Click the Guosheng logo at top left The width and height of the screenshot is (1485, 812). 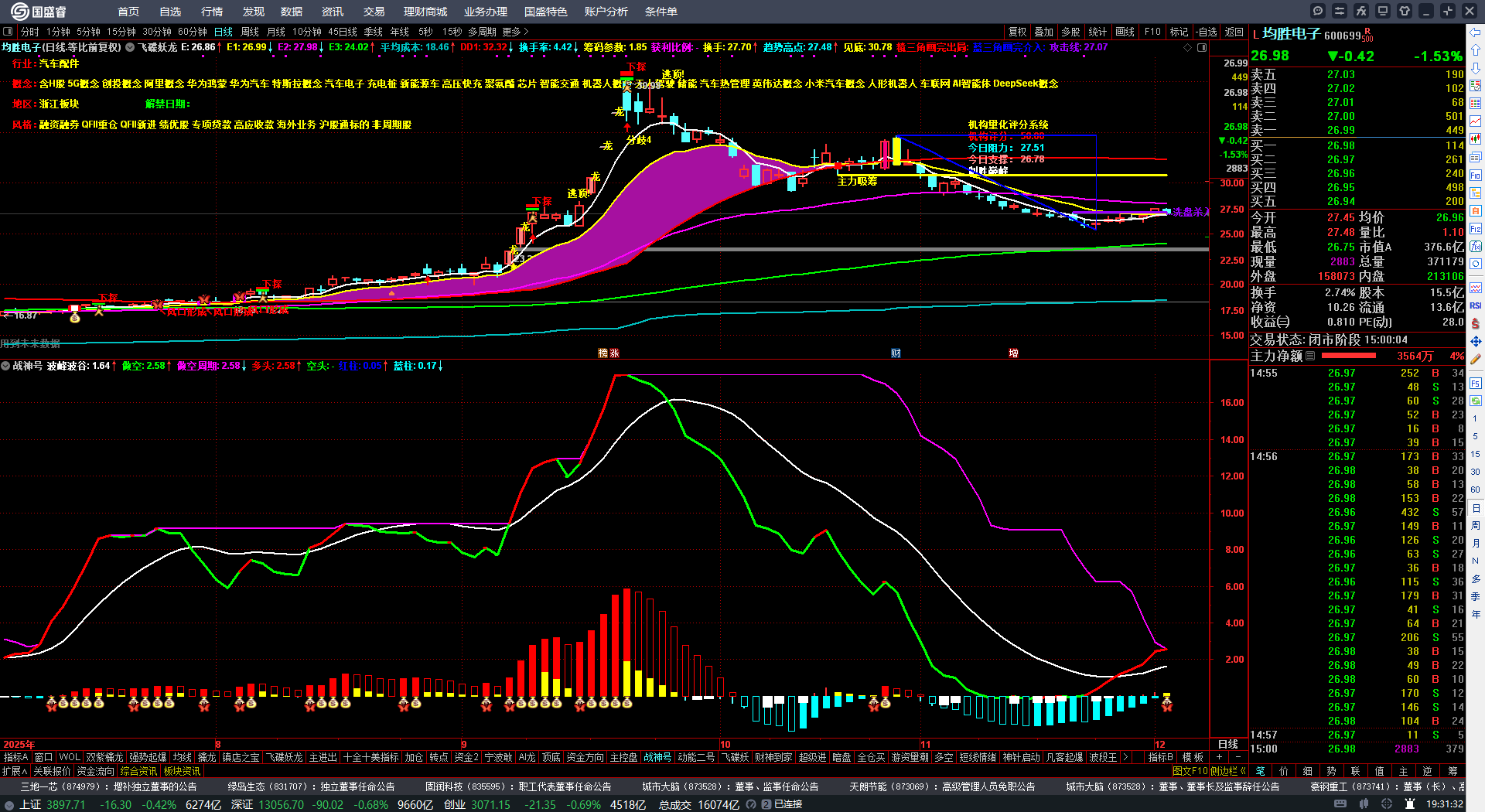pyautogui.click(x=39, y=12)
